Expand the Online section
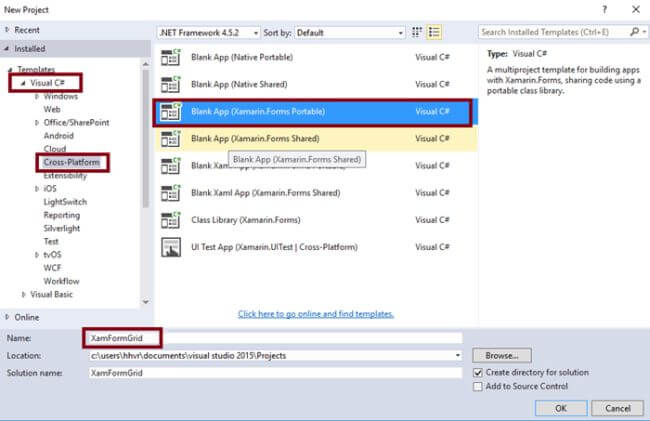The height and width of the screenshot is (421, 650). 7,317
